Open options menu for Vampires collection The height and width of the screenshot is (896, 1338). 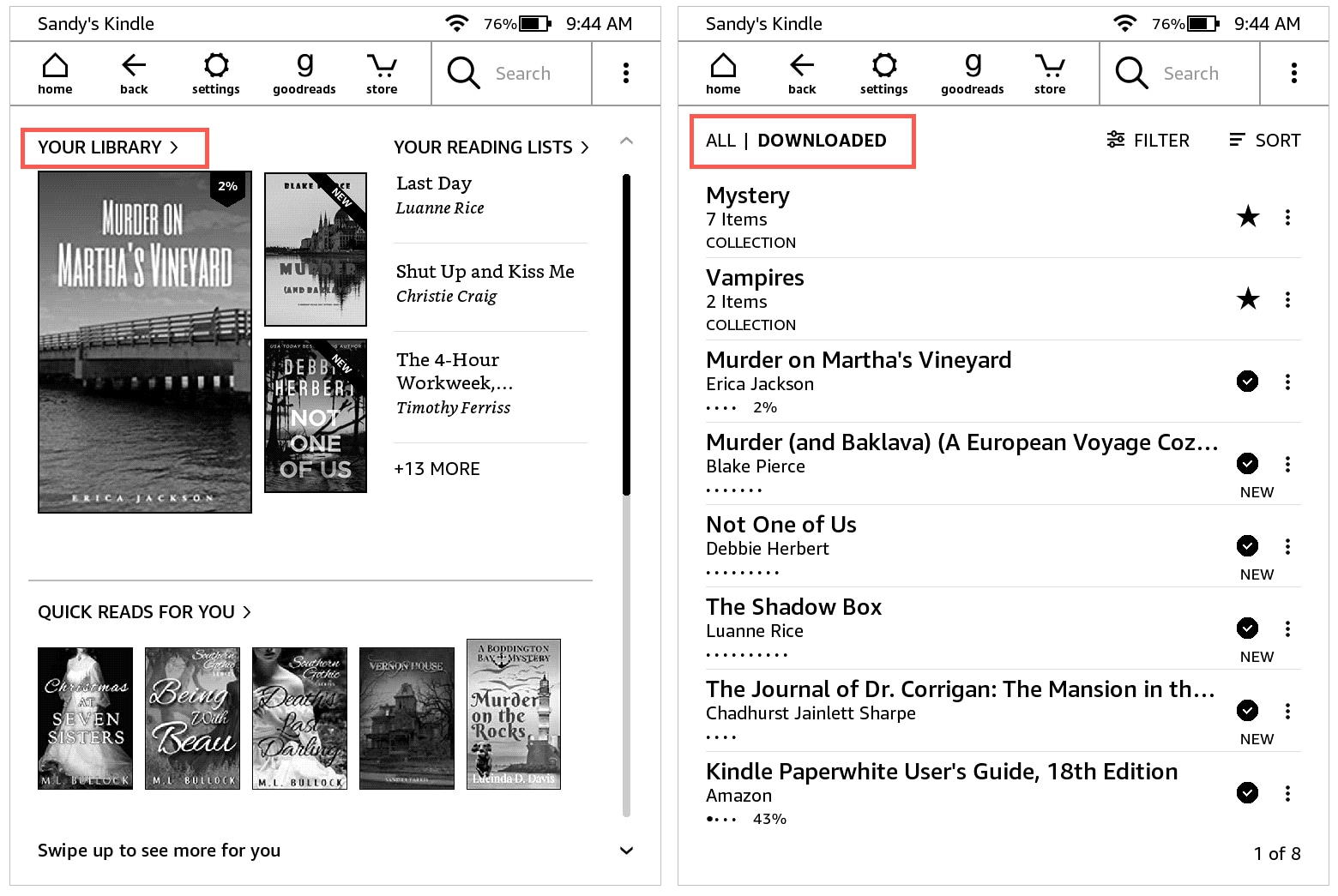pos(1287,299)
